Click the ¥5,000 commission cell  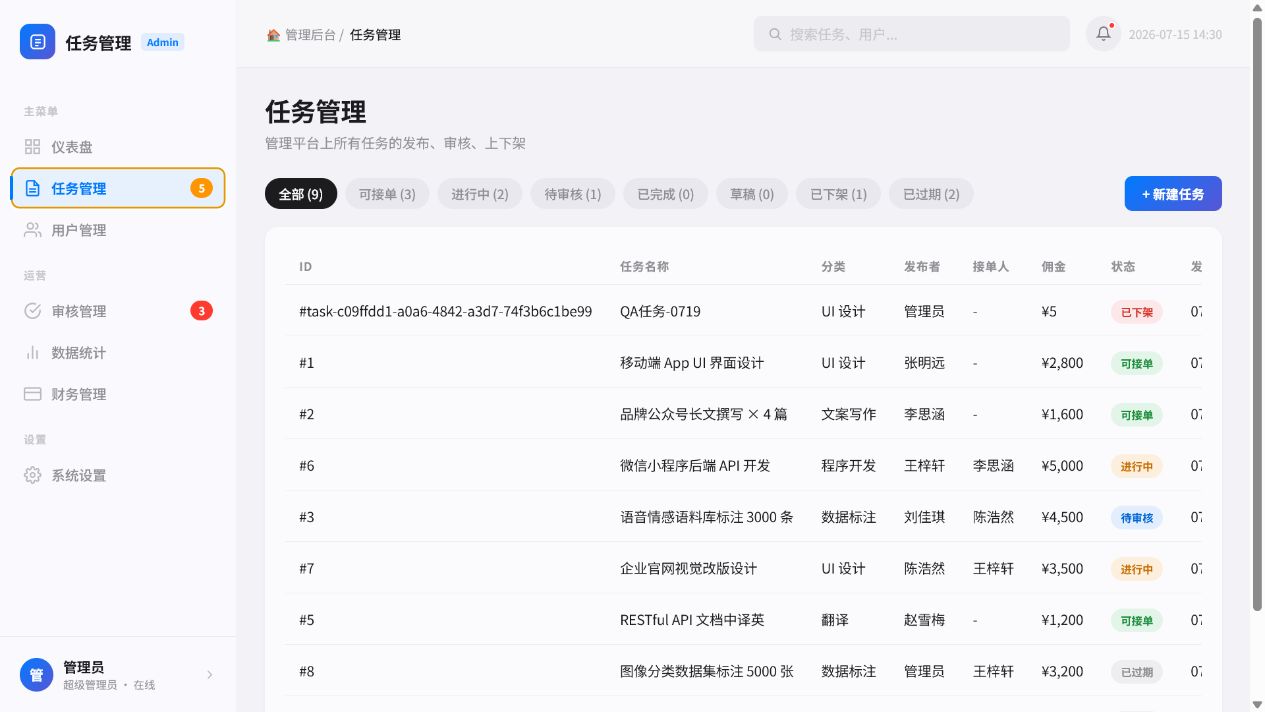point(1062,466)
